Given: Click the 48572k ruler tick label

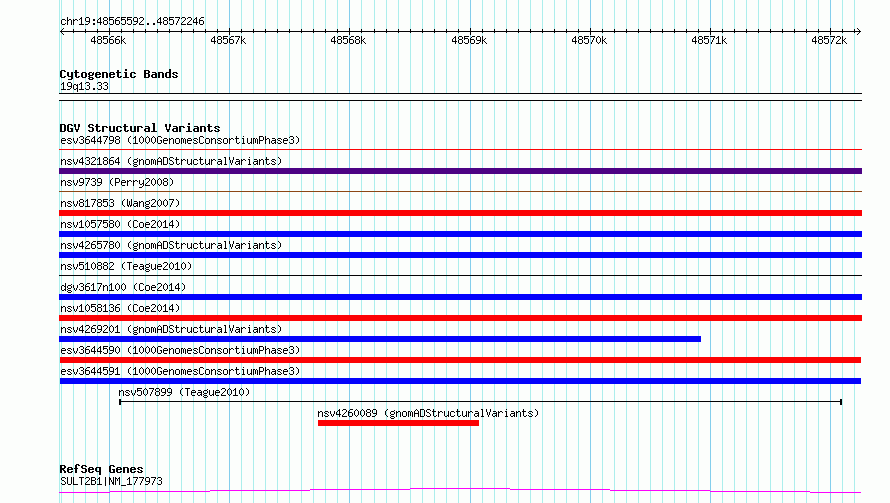Looking at the screenshot, I should tap(829, 40).
